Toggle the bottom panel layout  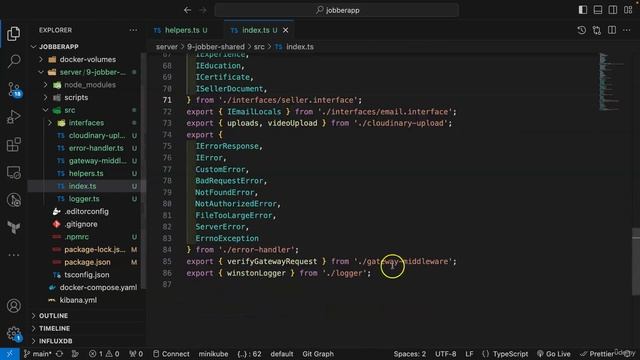click(598, 10)
